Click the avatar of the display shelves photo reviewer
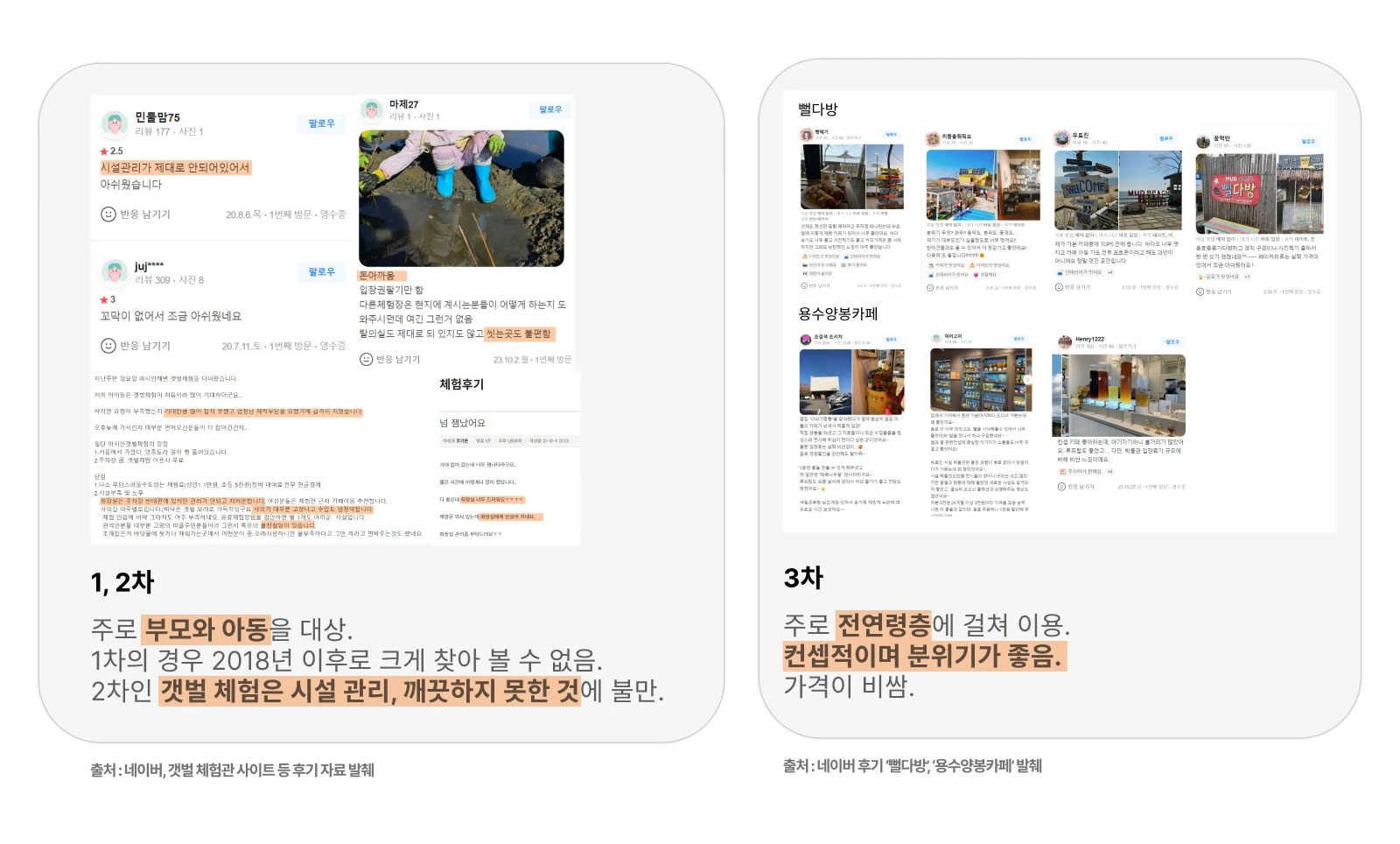 936,339
